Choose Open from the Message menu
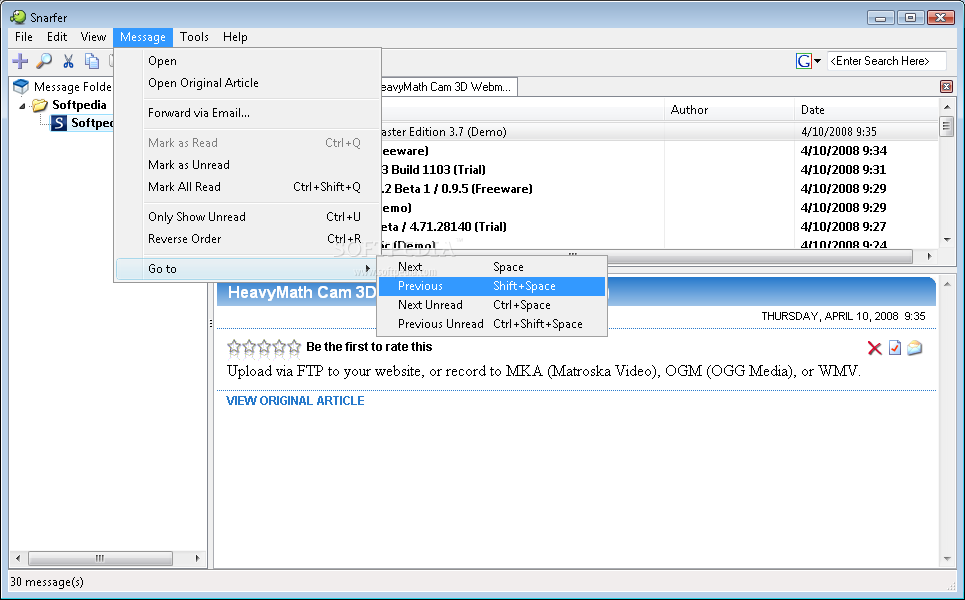Screen dimensions: 965x600 click(x=248, y=61)
